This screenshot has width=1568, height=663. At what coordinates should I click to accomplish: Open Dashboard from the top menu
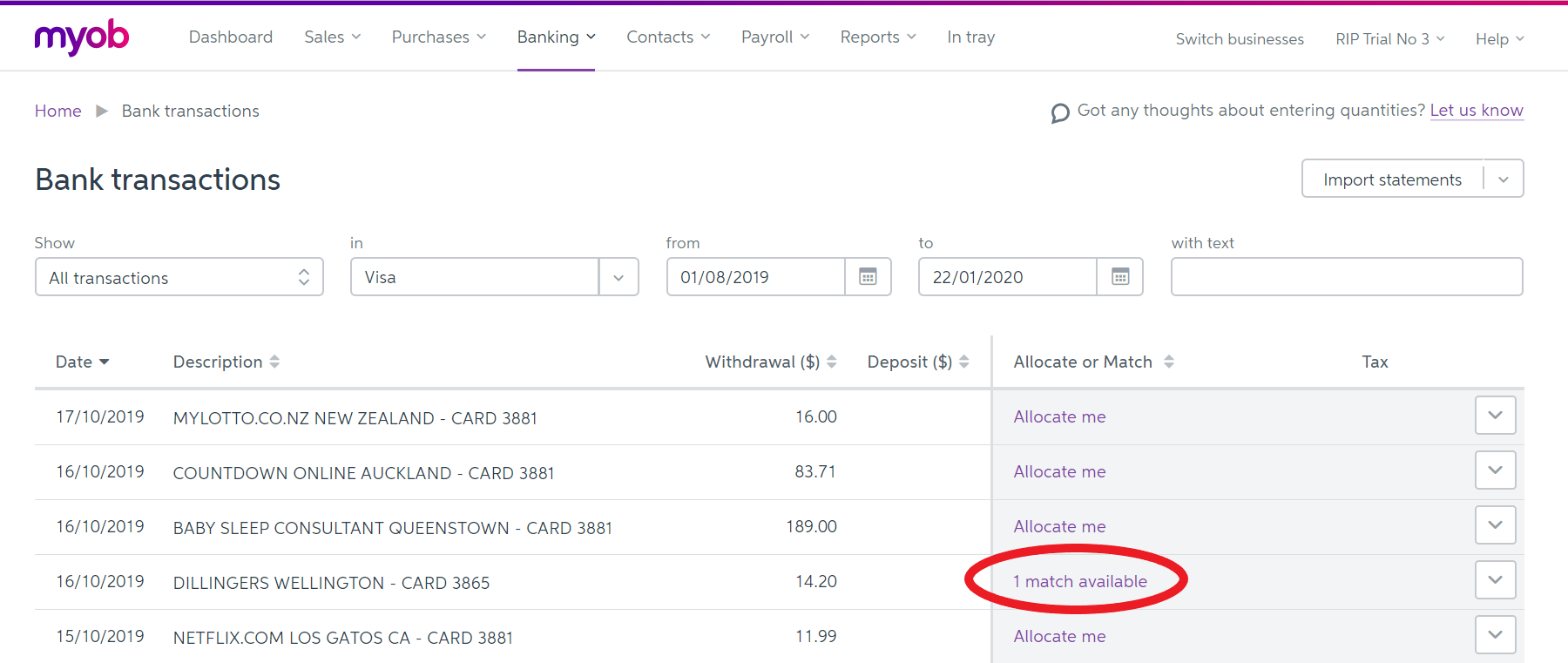(x=231, y=37)
